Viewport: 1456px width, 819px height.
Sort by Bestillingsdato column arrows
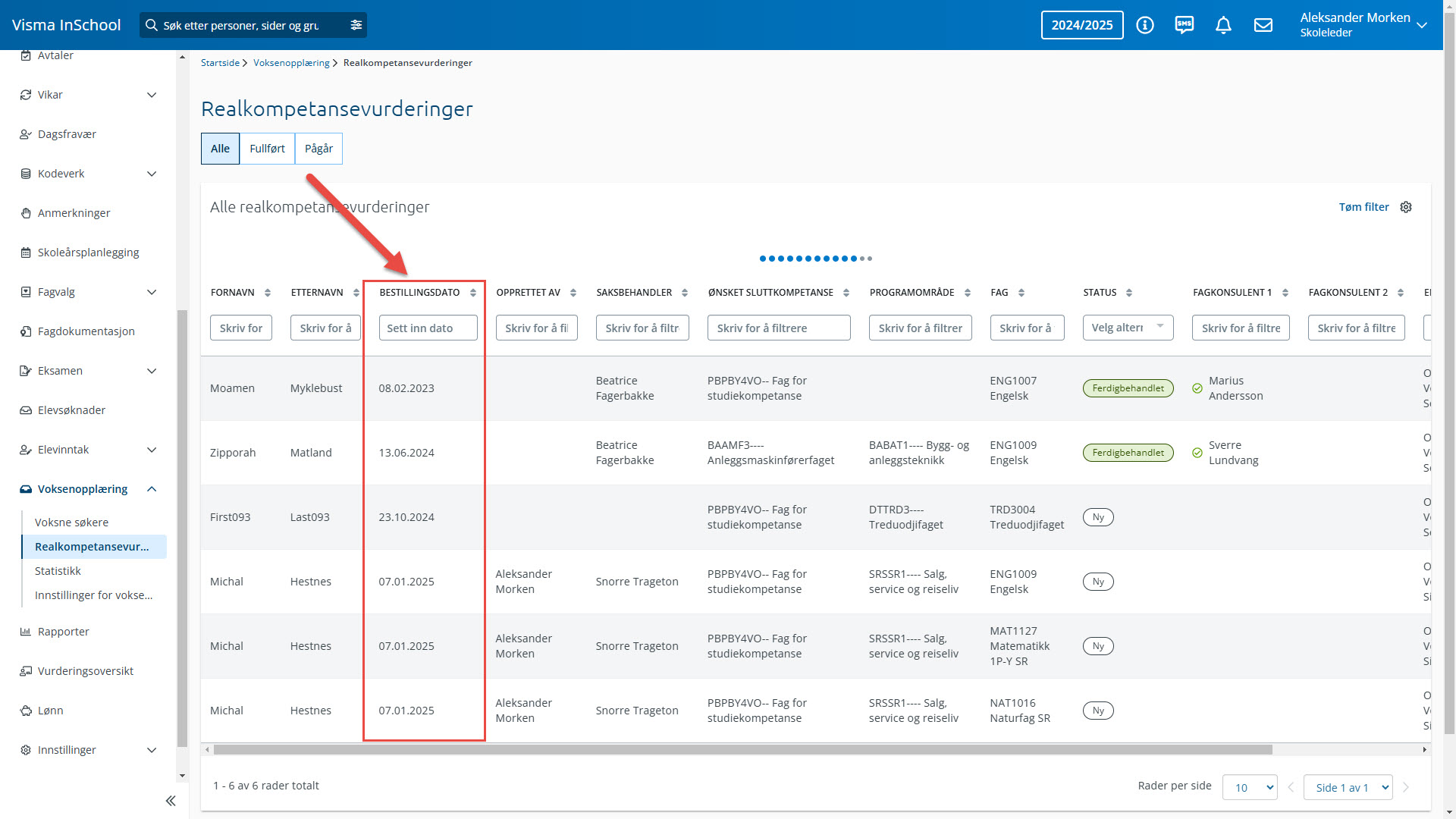473,293
